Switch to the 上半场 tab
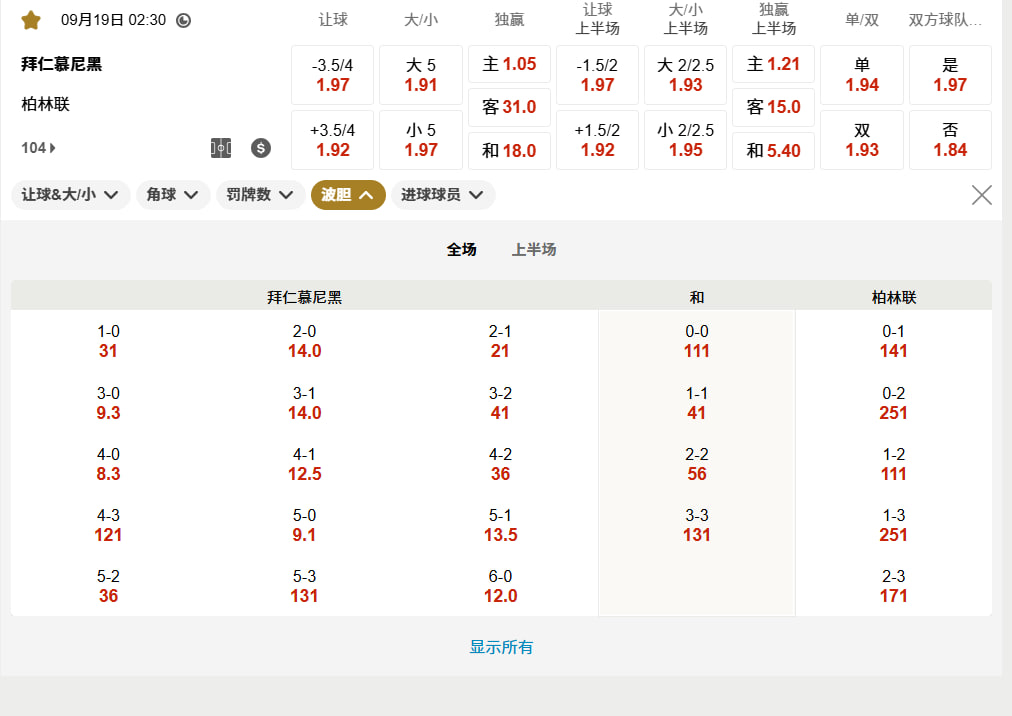The height and width of the screenshot is (716, 1012). (534, 249)
